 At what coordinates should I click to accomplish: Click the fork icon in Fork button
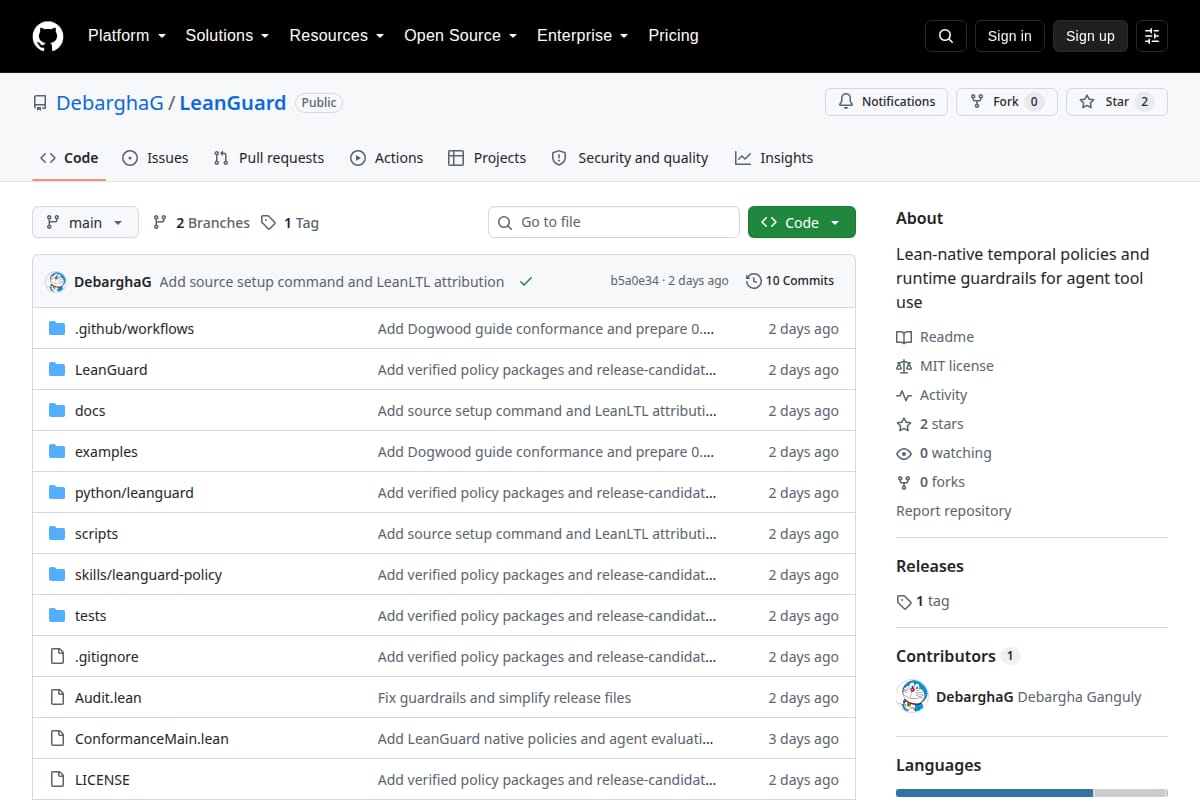(x=977, y=102)
